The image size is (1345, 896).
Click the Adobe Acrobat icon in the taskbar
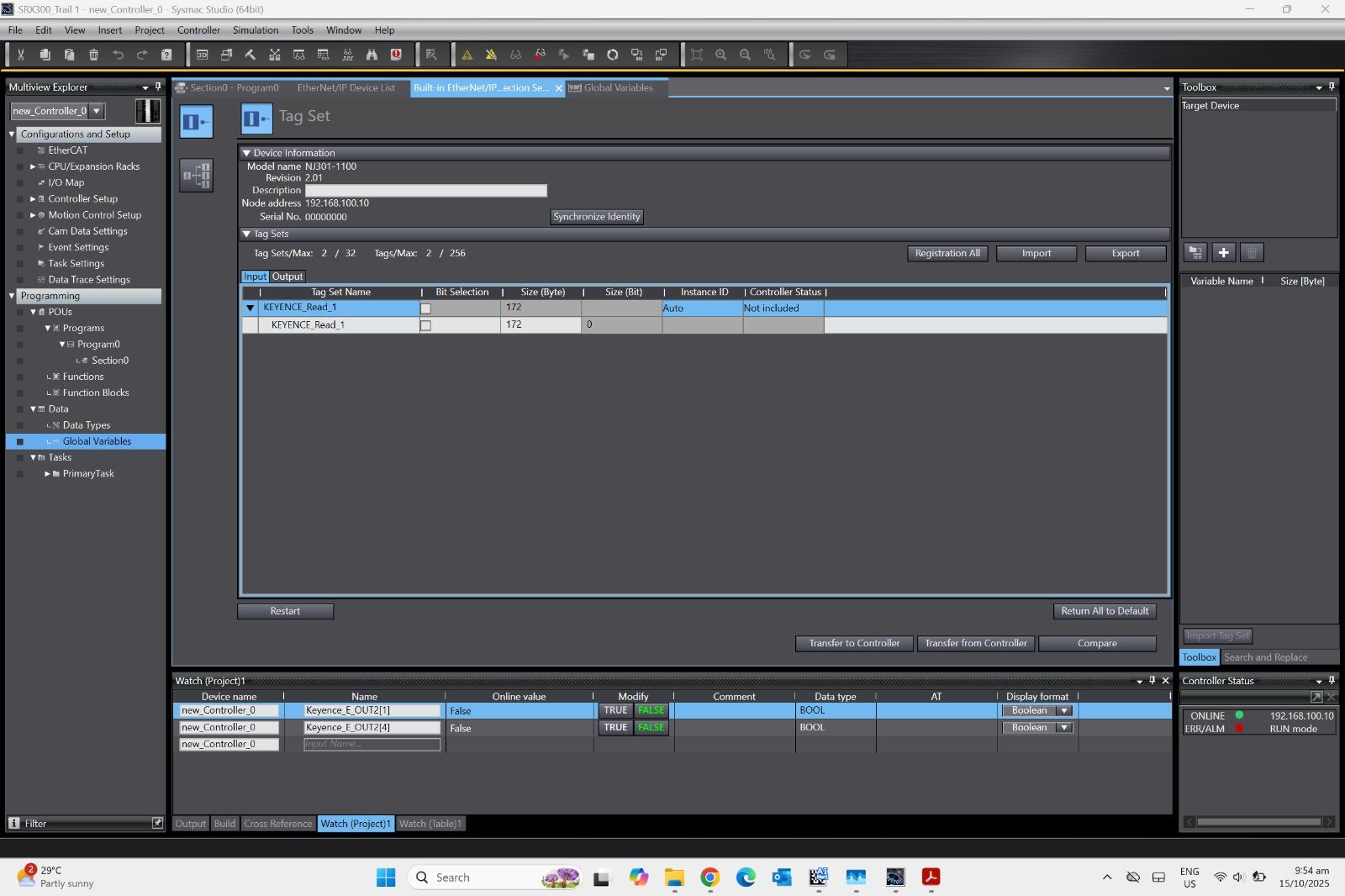931,878
